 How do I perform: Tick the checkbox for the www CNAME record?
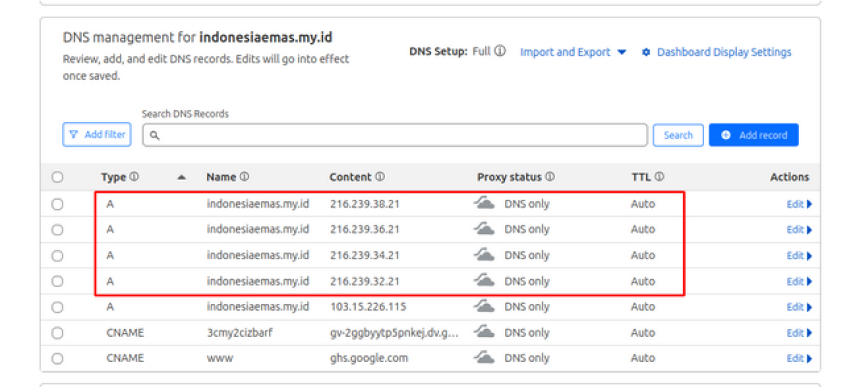coord(57,359)
